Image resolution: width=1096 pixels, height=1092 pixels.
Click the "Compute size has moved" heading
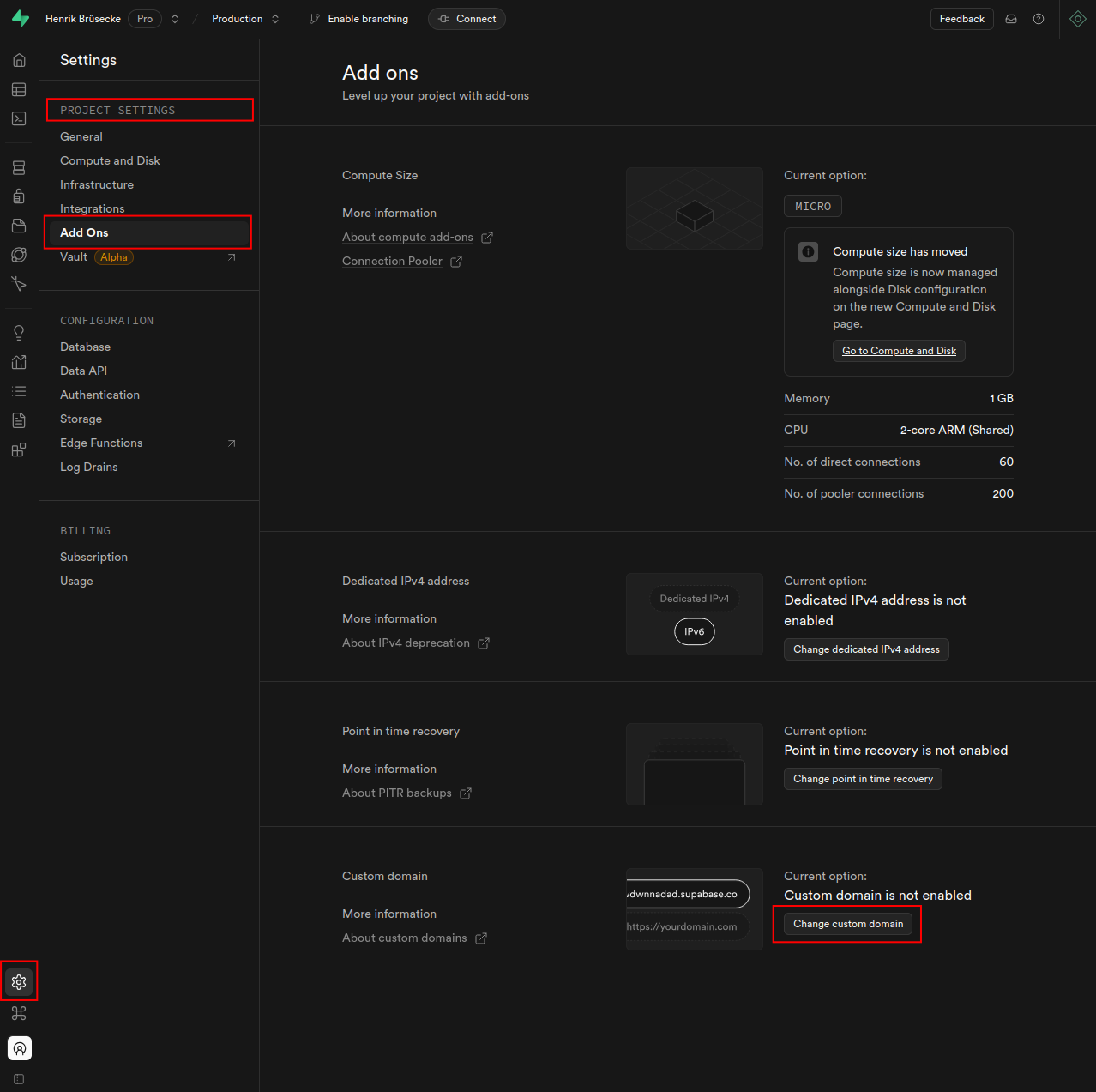coord(900,251)
